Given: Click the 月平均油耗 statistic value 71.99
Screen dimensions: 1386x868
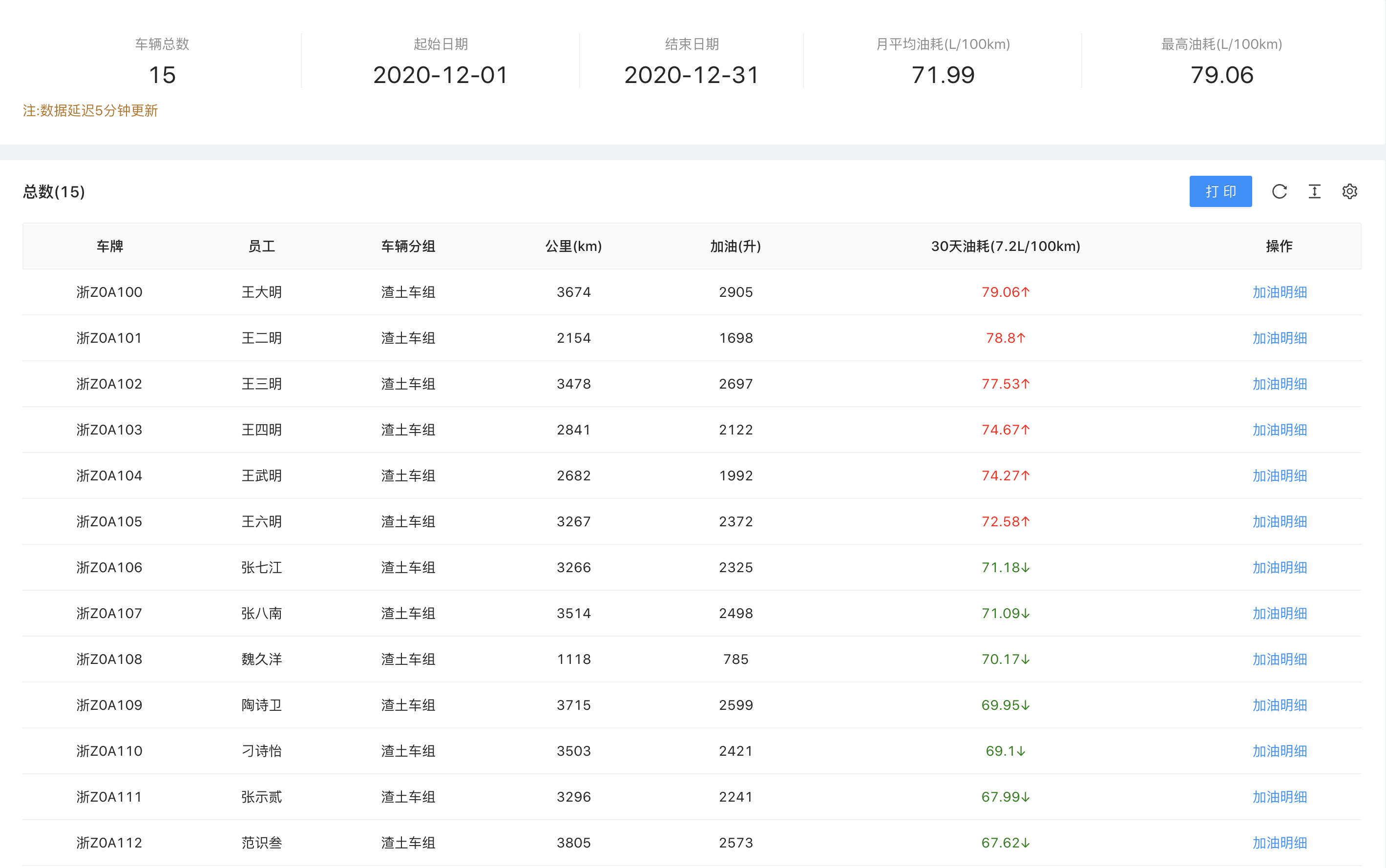Looking at the screenshot, I should point(943,75).
